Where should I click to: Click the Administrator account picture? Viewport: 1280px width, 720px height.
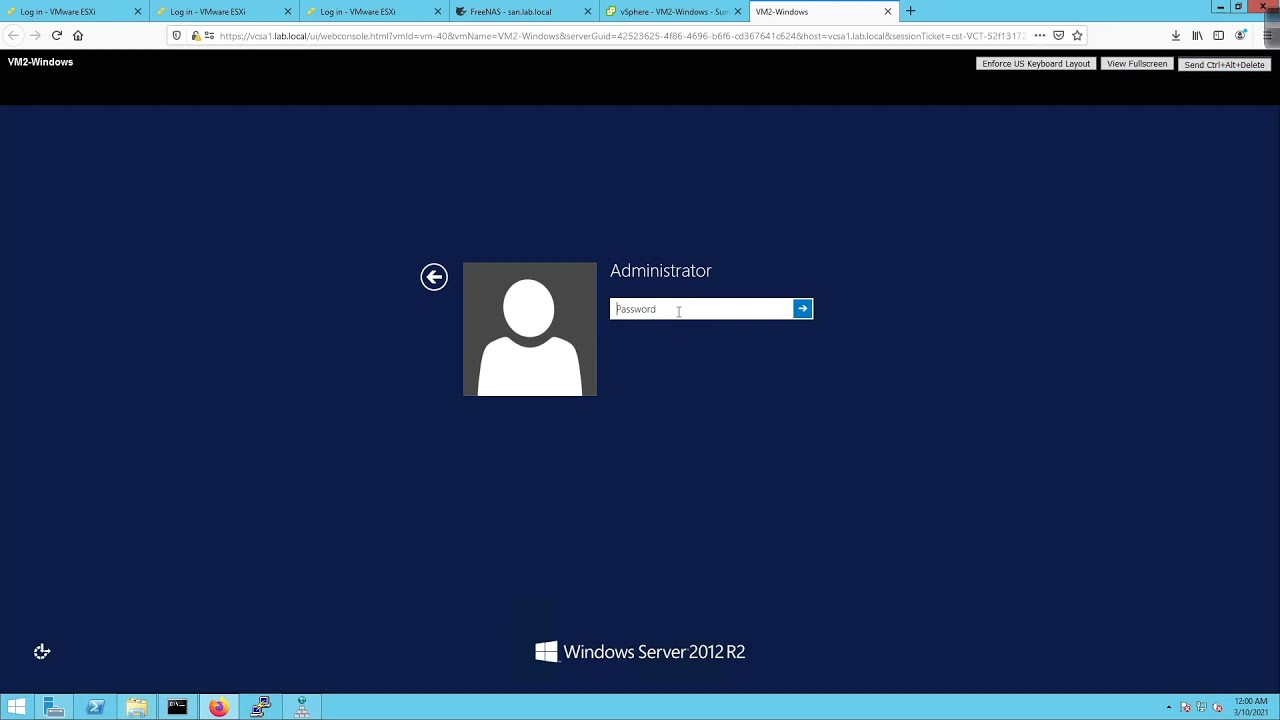pos(530,329)
